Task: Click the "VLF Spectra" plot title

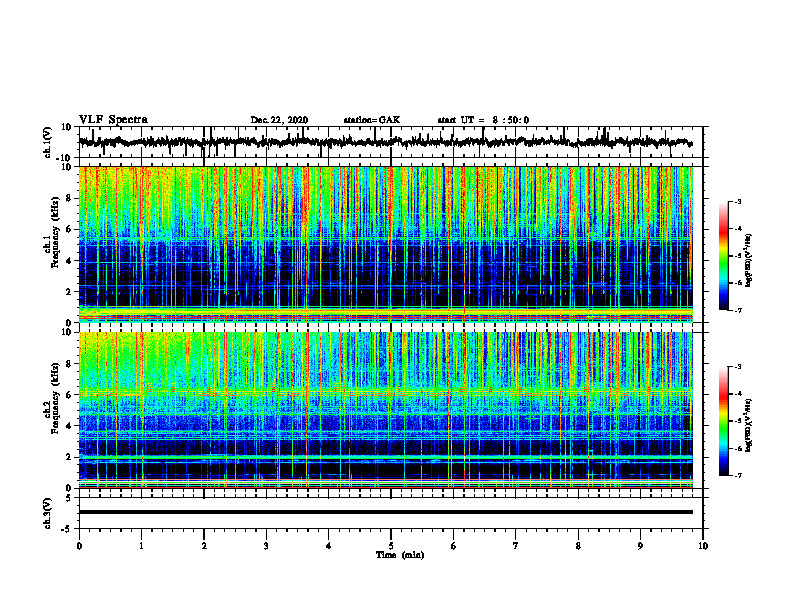Action: pyautogui.click(x=113, y=119)
